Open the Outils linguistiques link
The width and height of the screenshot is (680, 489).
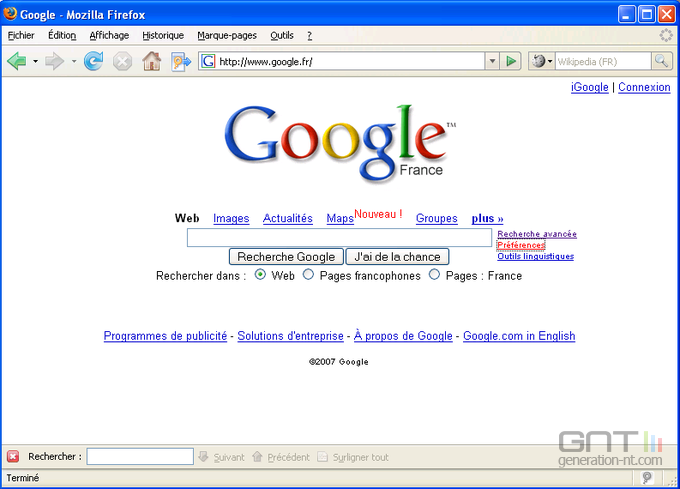[x=536, y=256]
